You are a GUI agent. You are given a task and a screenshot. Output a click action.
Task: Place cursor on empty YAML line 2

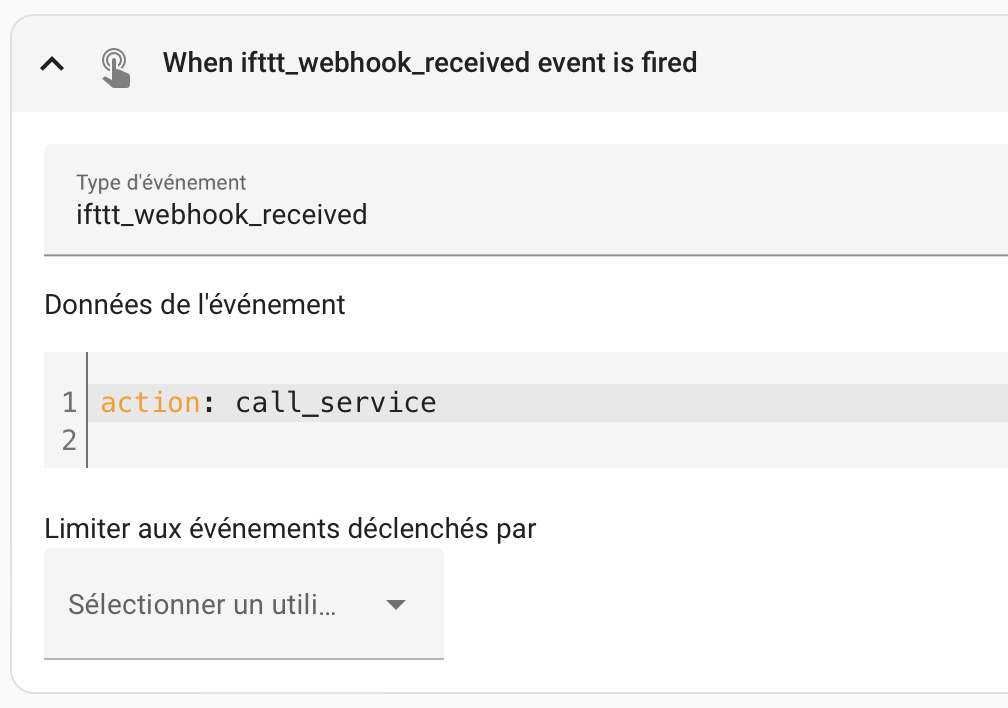click(x=548, y=440)
